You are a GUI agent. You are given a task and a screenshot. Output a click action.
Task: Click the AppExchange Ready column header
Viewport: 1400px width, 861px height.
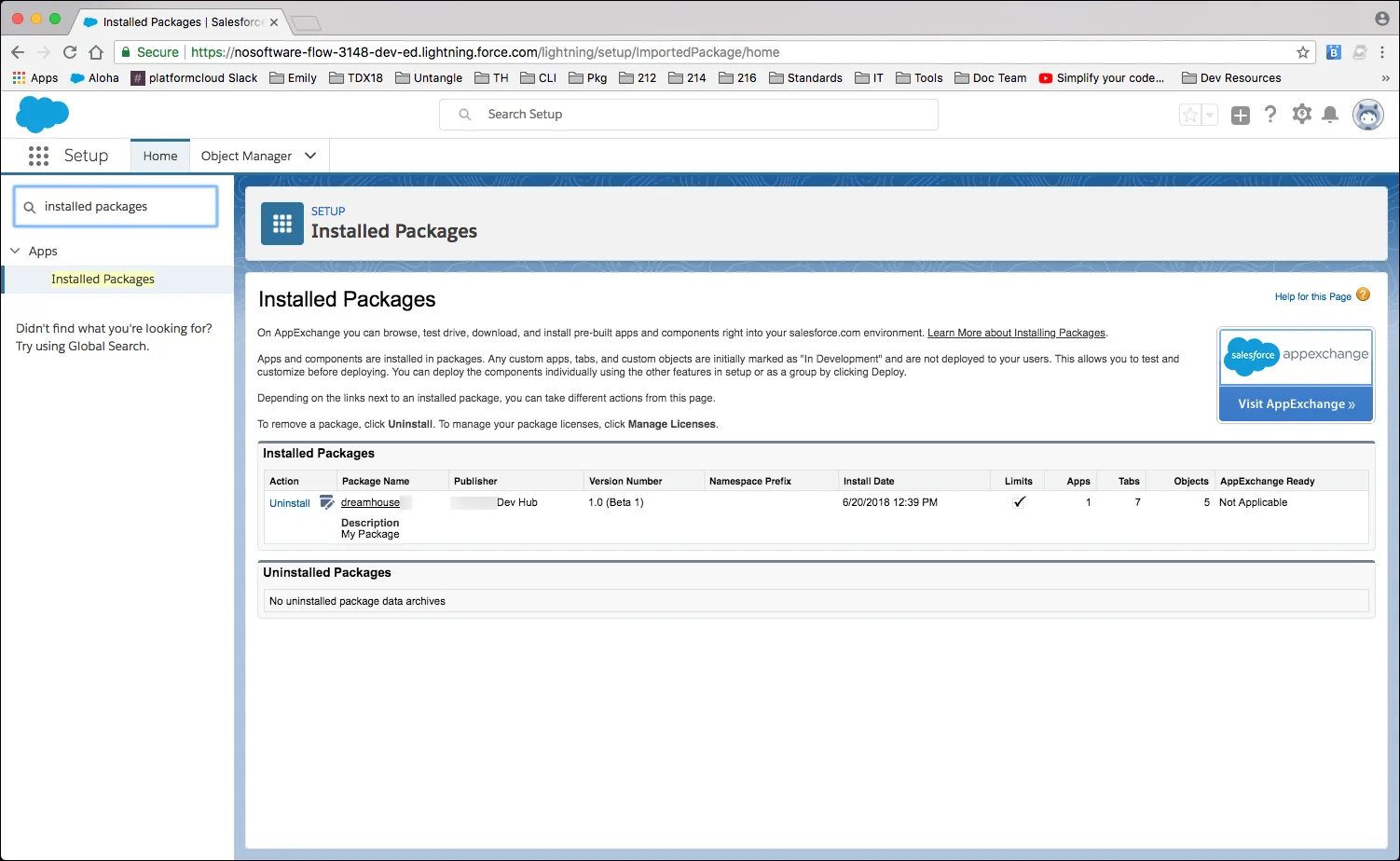pyautogui.click(x=1268, y=482)
